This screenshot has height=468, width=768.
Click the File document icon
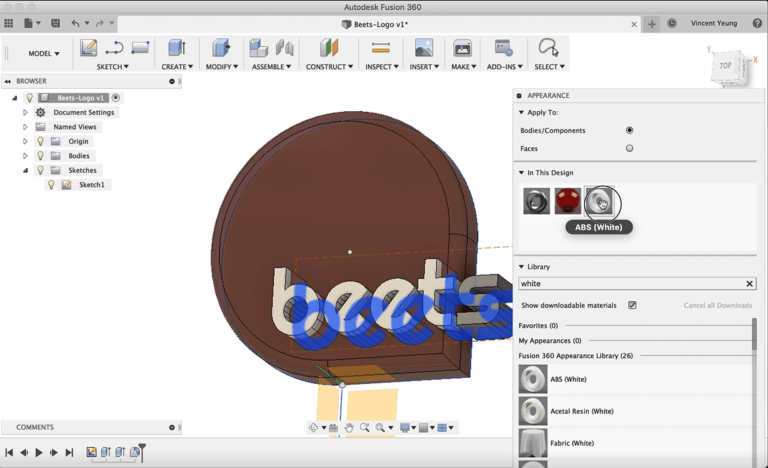pos(28,23)
